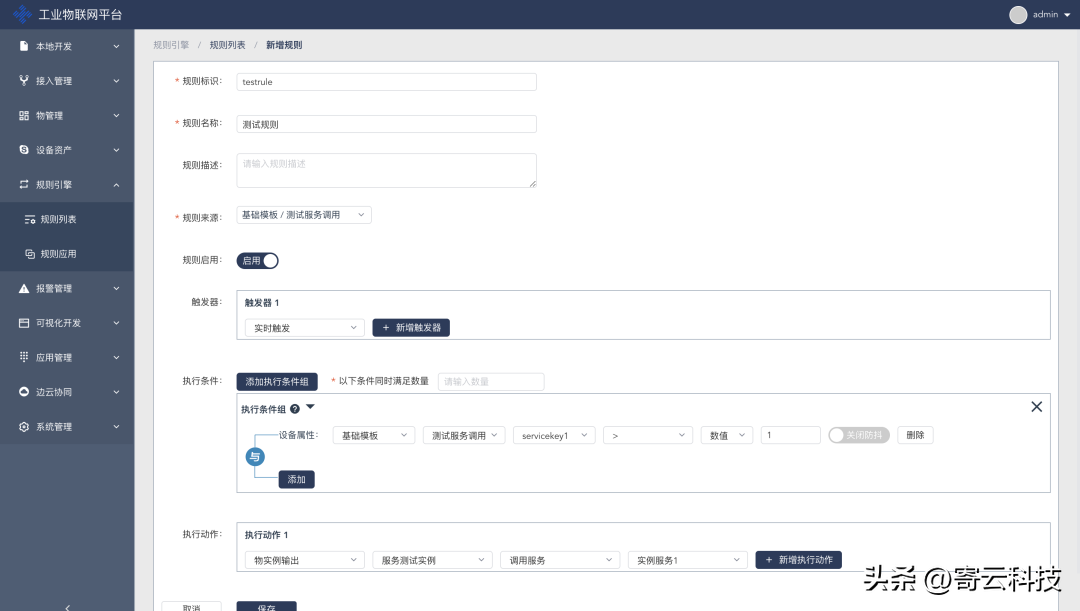Open the 规则来源 source dropdown
The height and width of the screenshot is (611, 1080).
pyautogui.click(x=303, y=214)
